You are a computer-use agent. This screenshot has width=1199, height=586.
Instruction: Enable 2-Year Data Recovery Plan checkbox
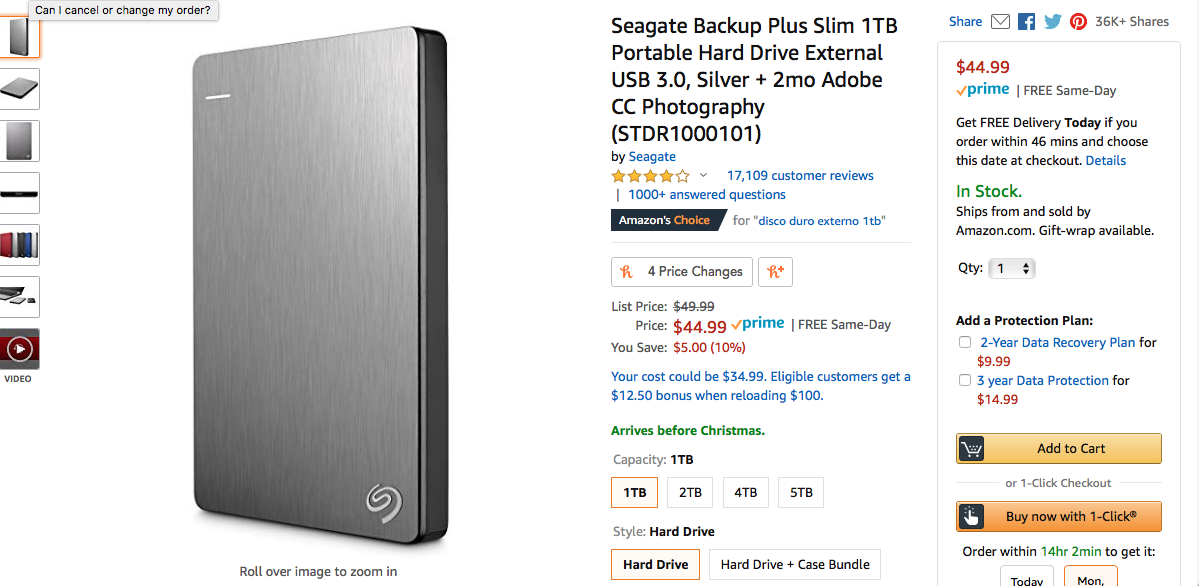[965, 342]
